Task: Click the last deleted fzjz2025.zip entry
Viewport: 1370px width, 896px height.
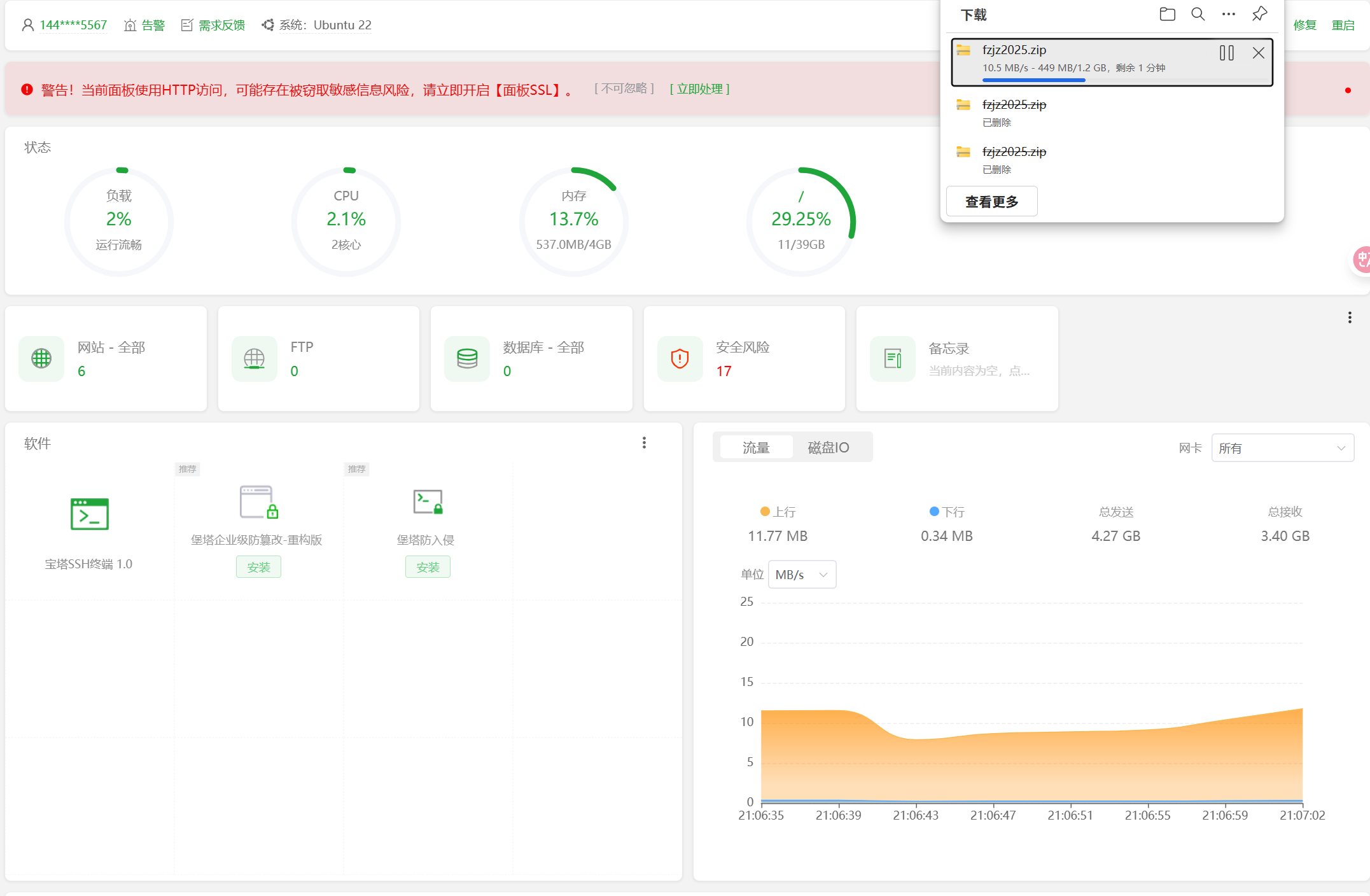Action: 1112,159
